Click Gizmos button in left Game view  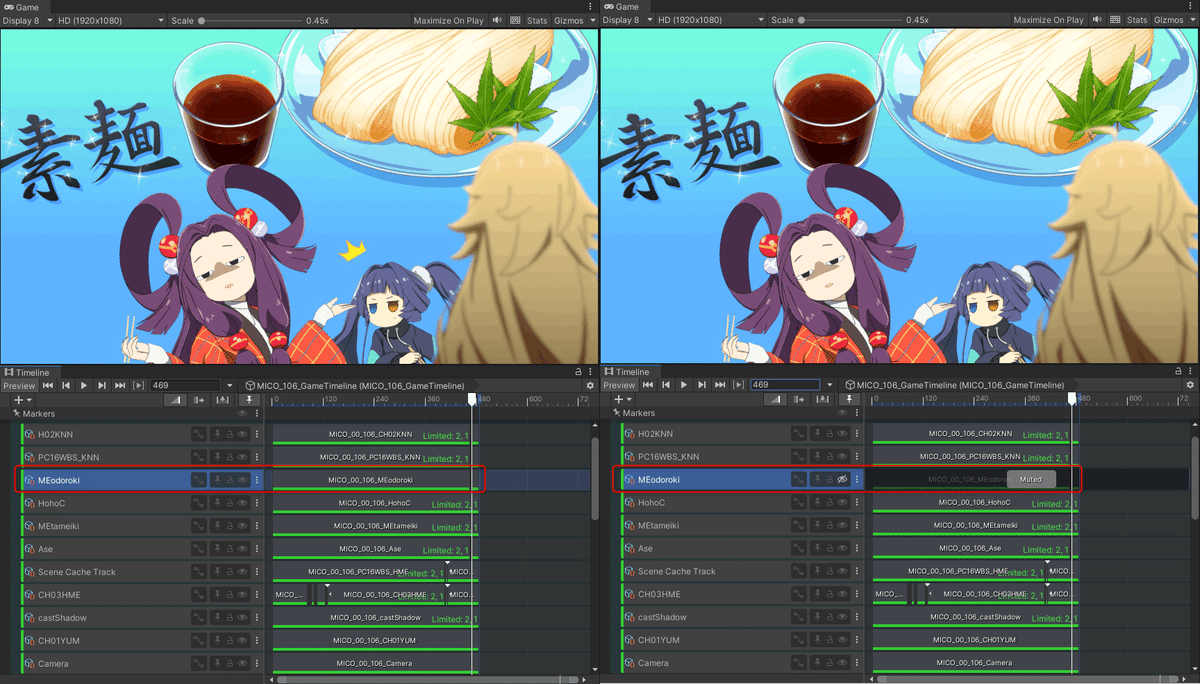click(567, 20)
